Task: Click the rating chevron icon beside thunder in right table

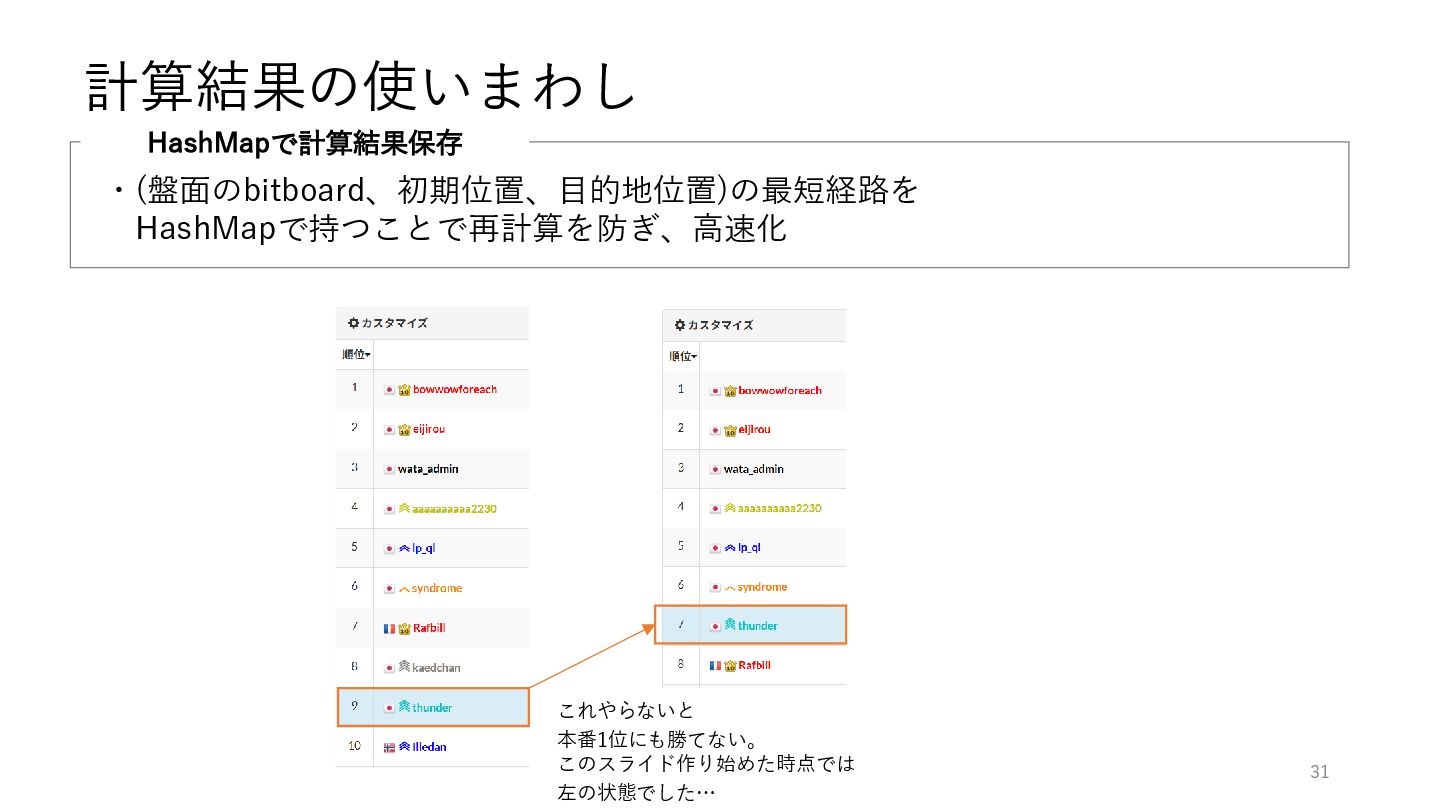Action: point(730,625)
